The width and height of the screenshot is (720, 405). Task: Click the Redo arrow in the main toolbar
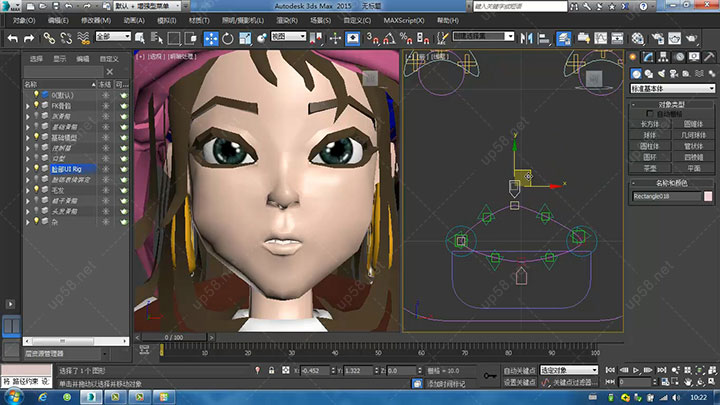(28, 39)
